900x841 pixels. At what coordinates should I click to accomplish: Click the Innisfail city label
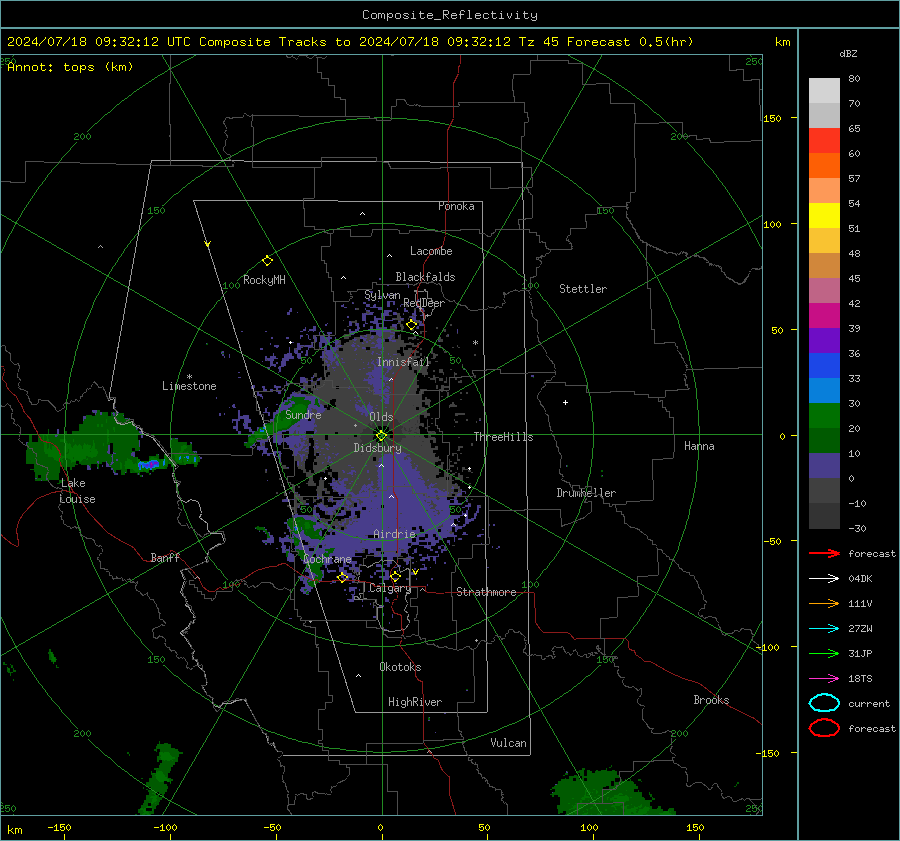[x=403, y=362]
